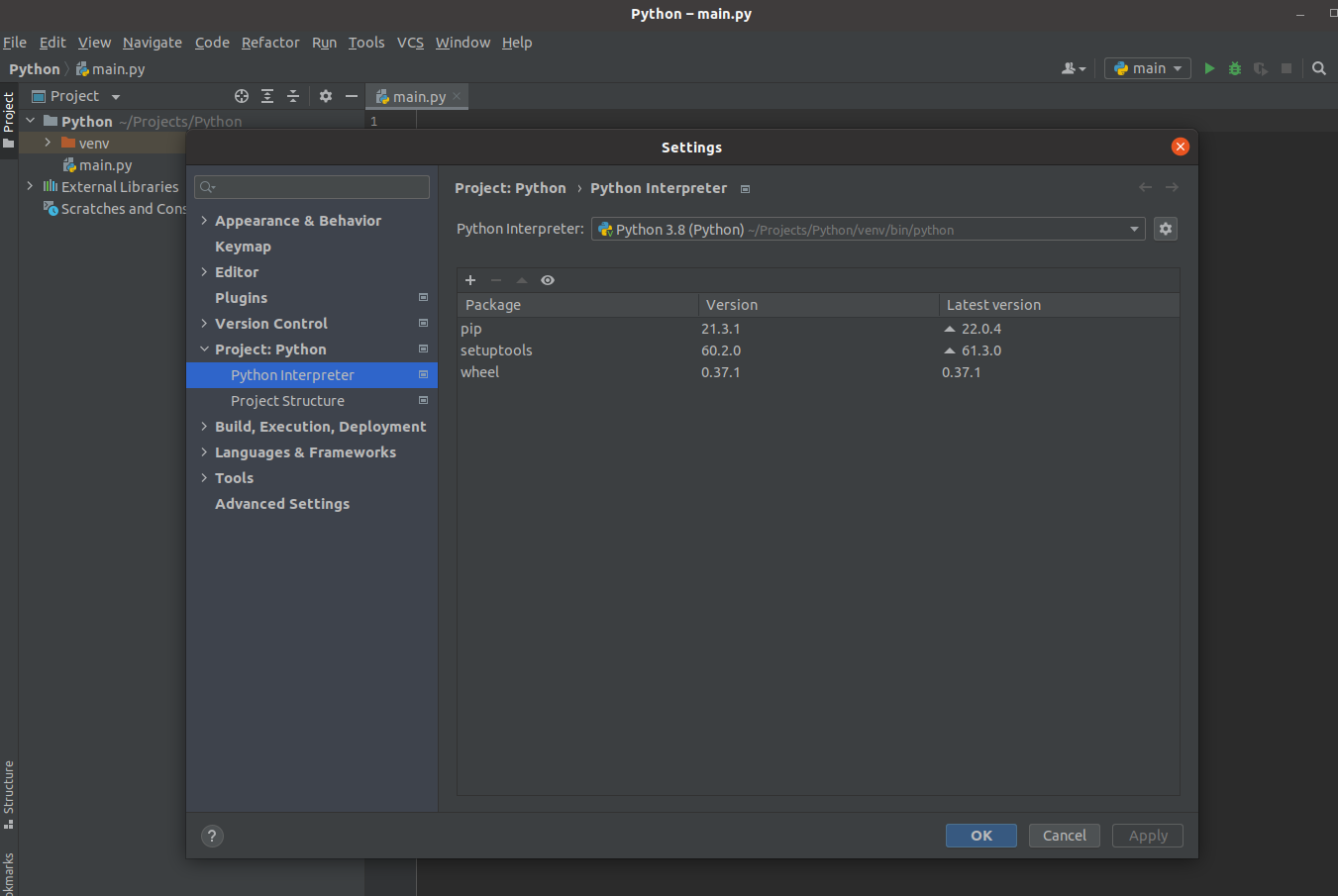Image resolution: width=1338 pixels, height=896 pixels.
Task: Sort by the Package column header
Action: coord(577,305)
